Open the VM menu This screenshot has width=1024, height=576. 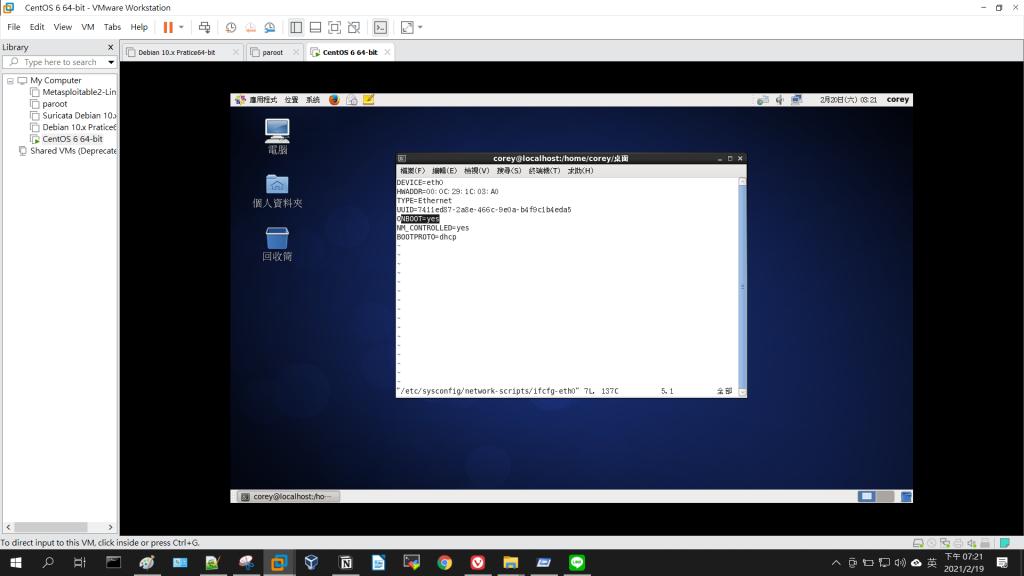pos(88,27)
